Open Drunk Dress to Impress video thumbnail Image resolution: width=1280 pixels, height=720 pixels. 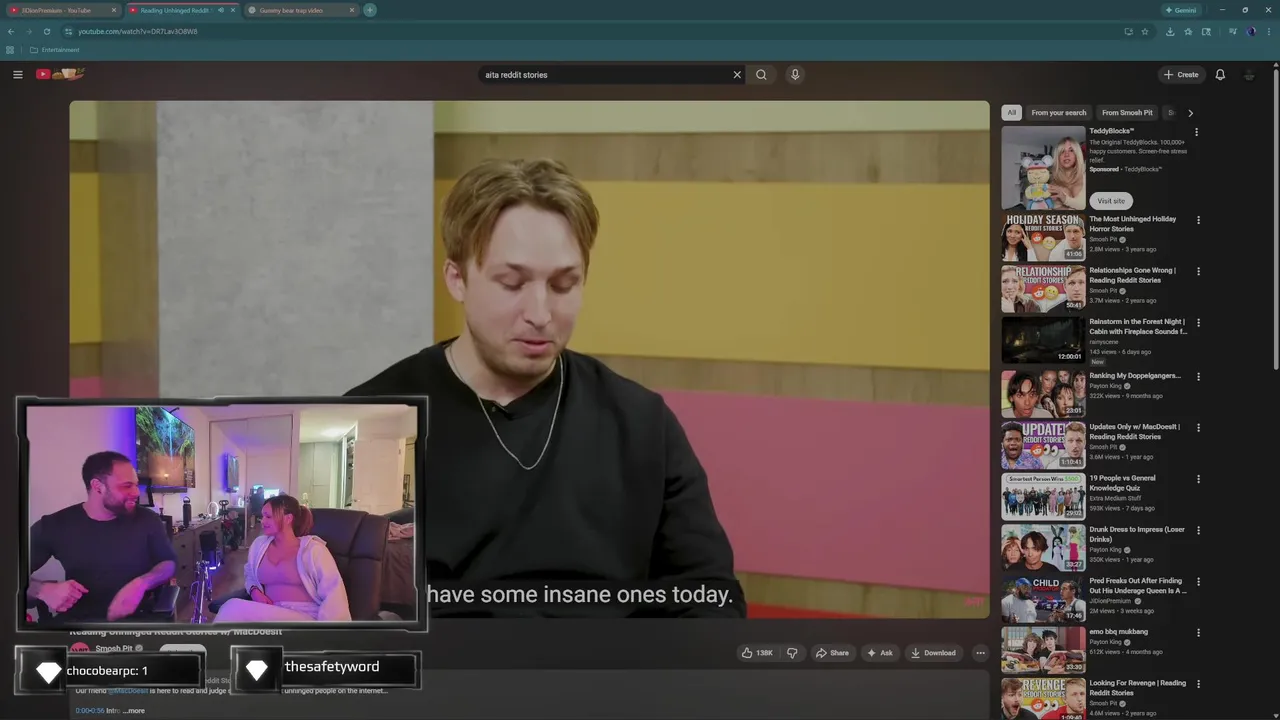point(1043,548)
